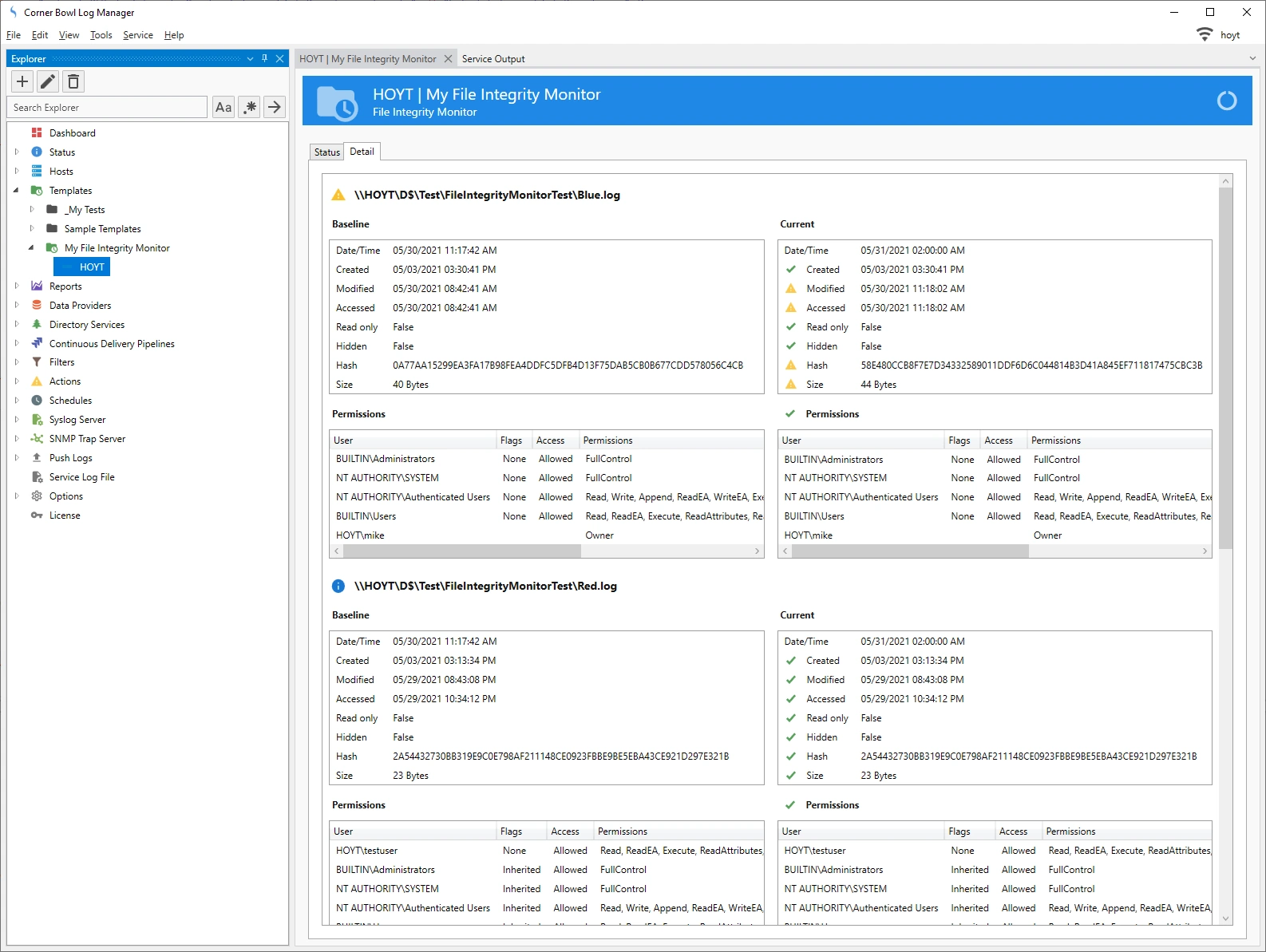Toggle the wildcard asterisk search option

[x=250, y=107]
